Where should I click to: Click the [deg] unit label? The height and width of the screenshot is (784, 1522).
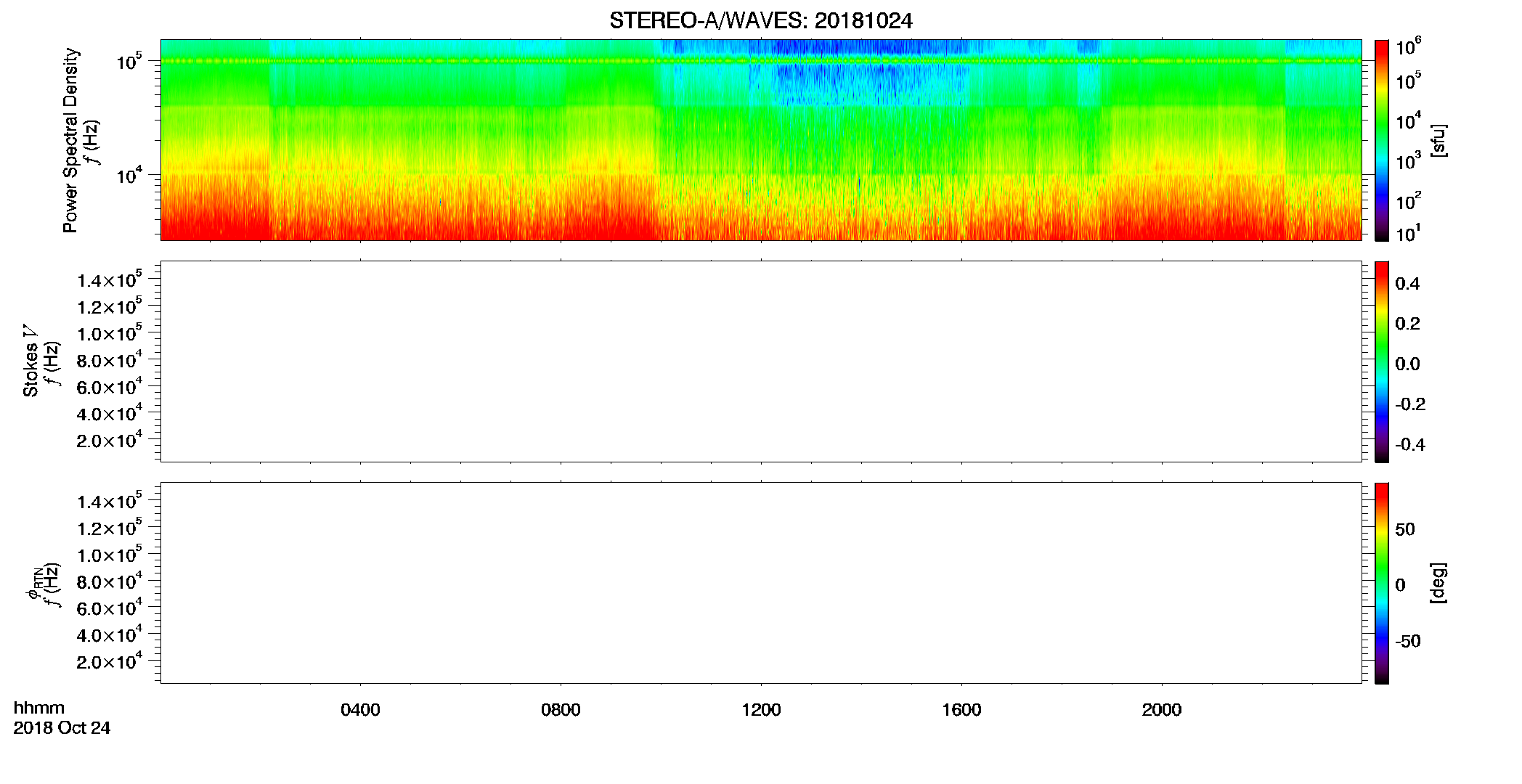(1438, 583)
